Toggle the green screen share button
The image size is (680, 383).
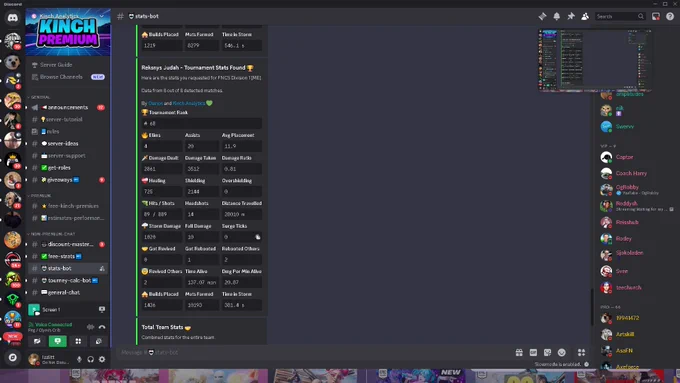pos(58,341)
